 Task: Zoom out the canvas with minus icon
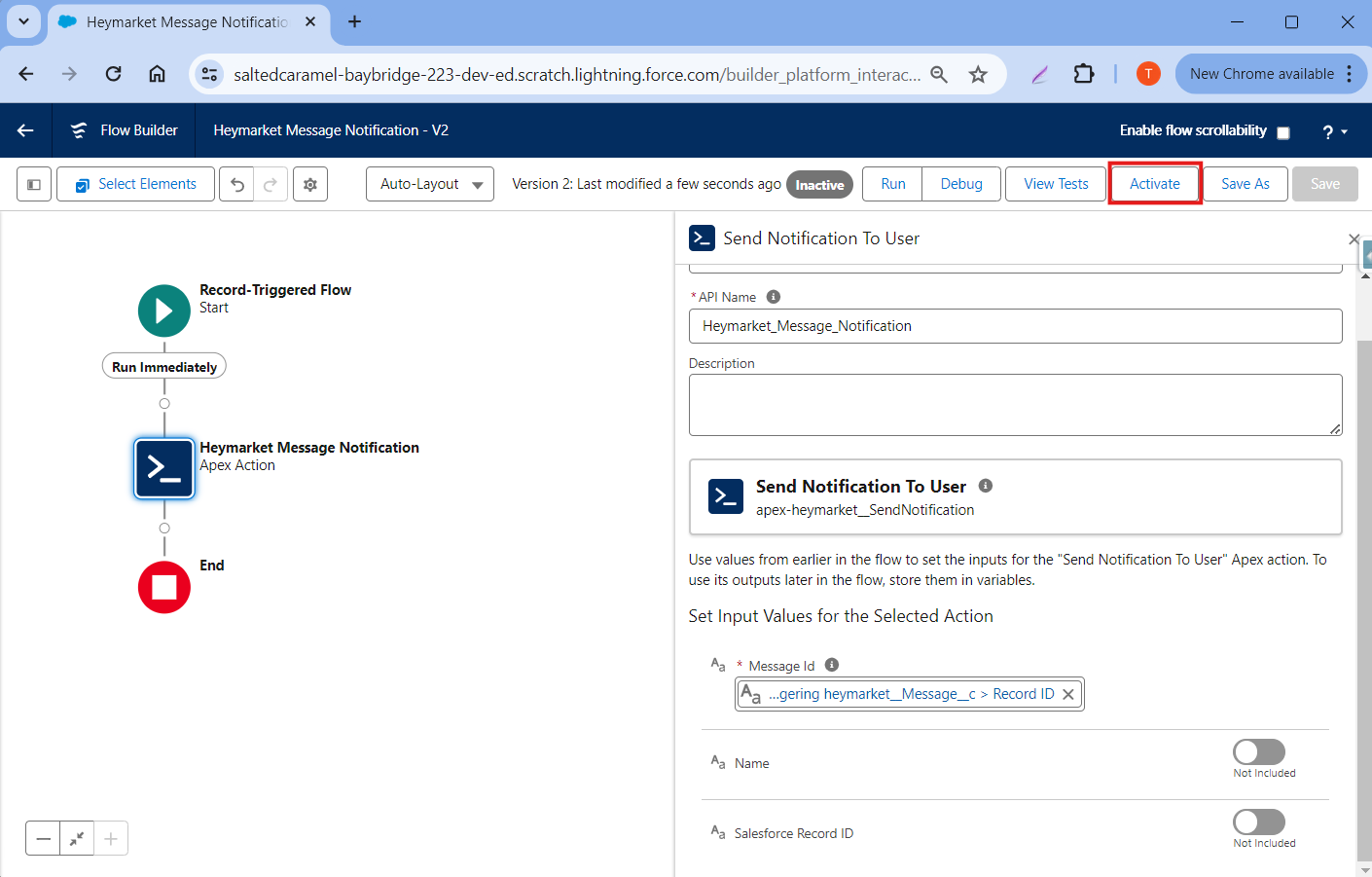pyautogui.click(x=43, y=838)
